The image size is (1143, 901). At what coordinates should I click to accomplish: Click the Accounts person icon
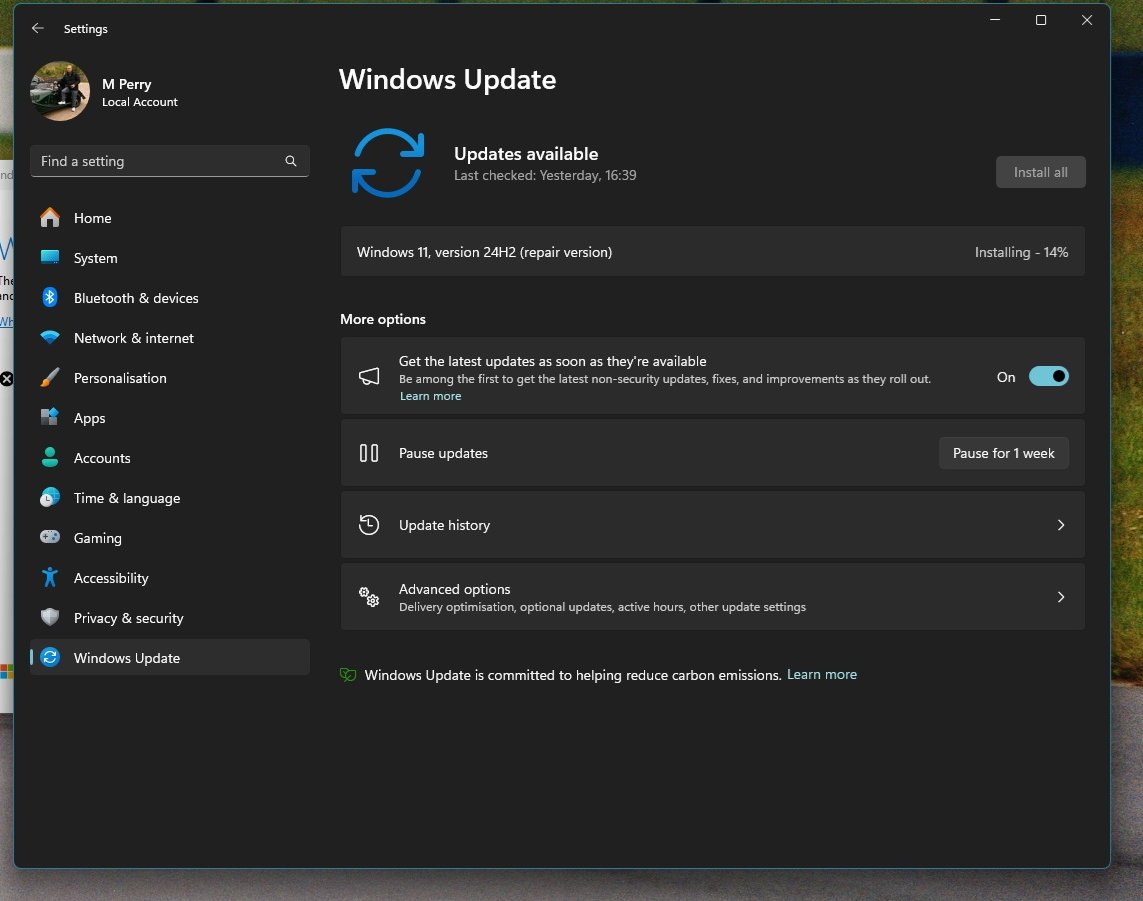click(x=50, y=458)
